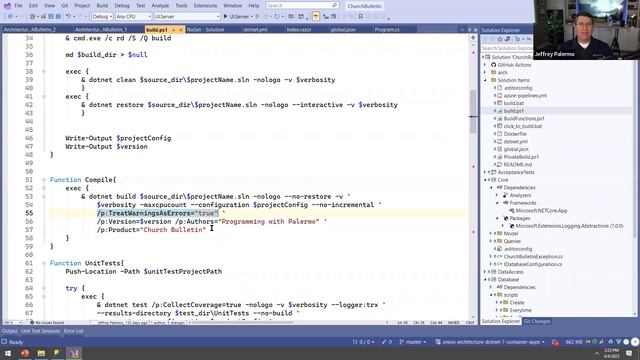Open the Debug configuration dropdown
This screenshot has width=640, height=360.
[x=102, y=16]
